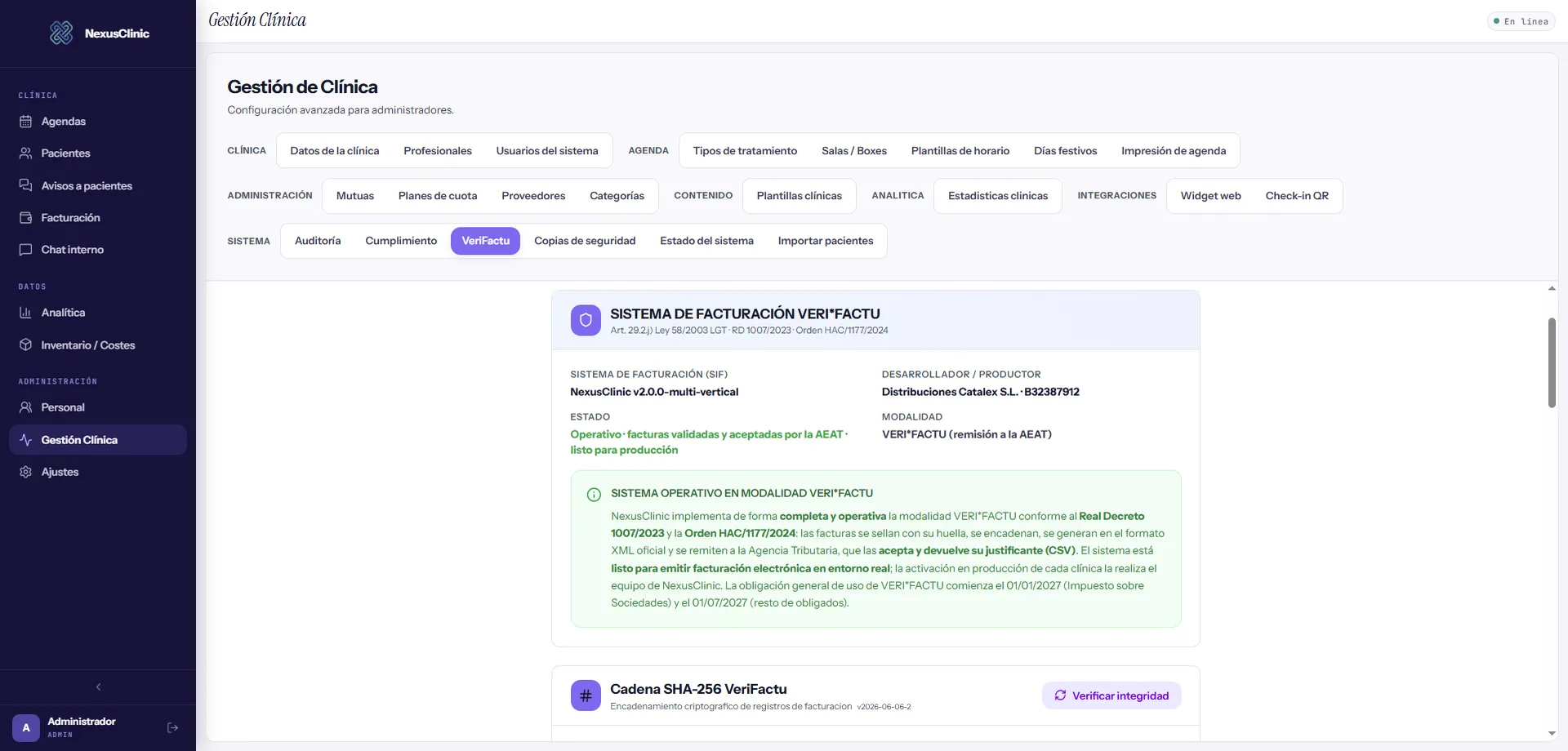Open the Proveedores tab
This screenshot has height=751, width=1568.
click(533, 196)
